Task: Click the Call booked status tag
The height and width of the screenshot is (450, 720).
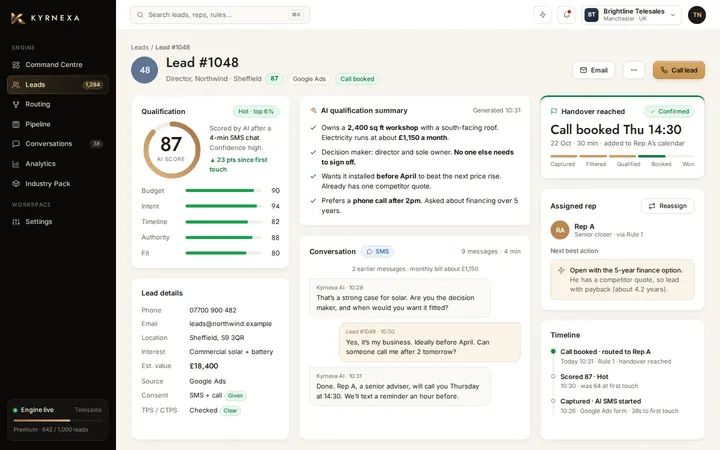Action: click(357, 79)
